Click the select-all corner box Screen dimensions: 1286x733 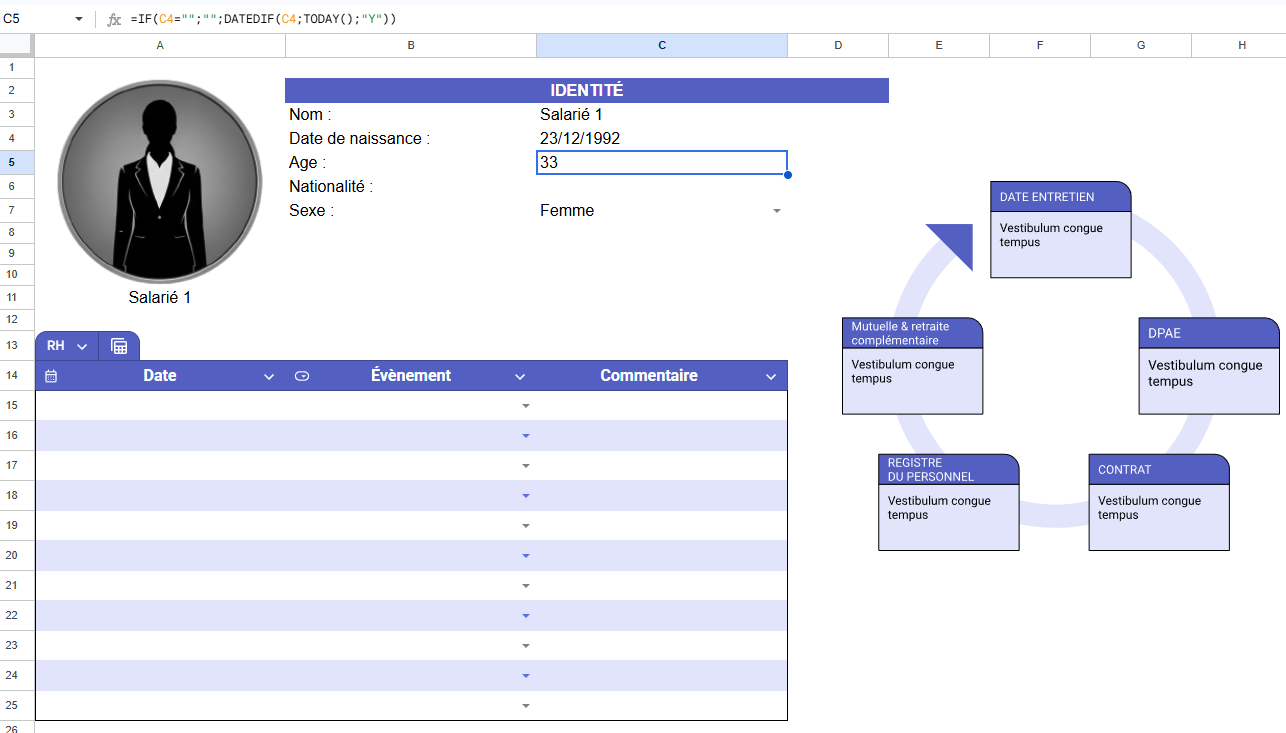pyautogui.click(x=17, y=45)
